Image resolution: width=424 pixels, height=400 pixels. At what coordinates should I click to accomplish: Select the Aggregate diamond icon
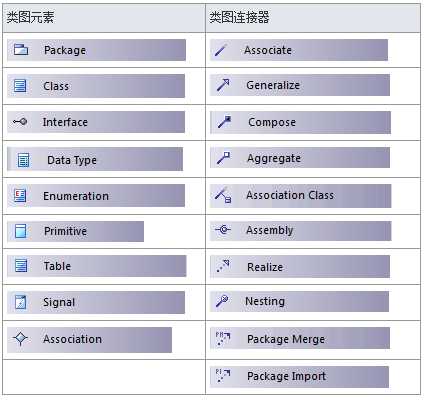223,158
